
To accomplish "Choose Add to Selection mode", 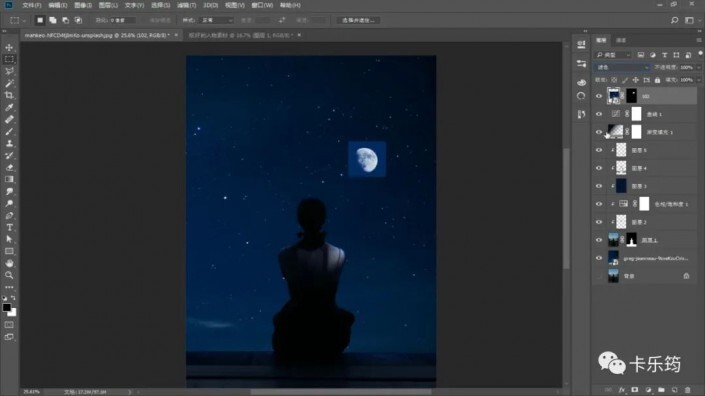I will [x=53, y=20].
